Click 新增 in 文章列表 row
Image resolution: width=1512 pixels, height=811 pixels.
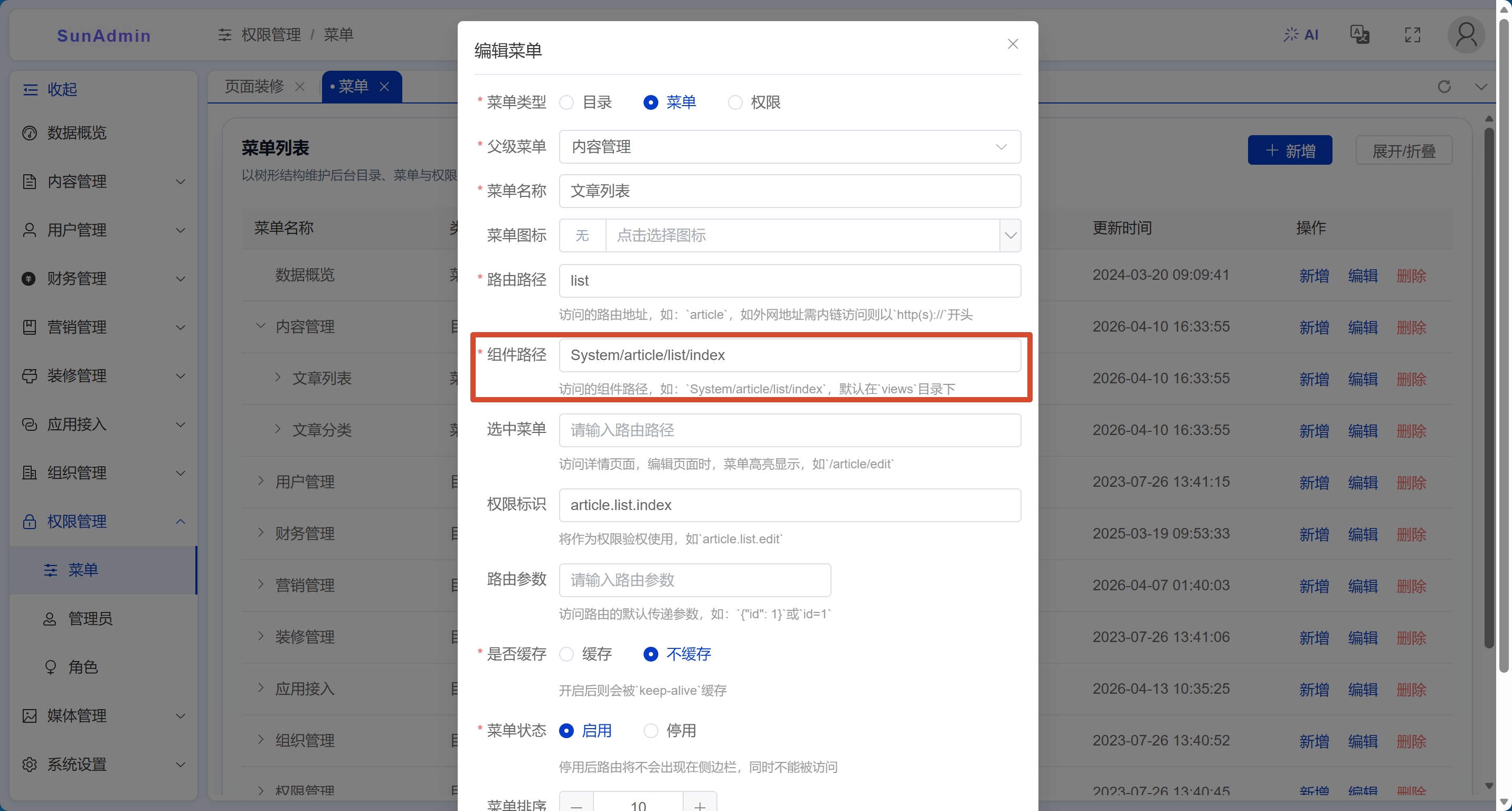1313,379
